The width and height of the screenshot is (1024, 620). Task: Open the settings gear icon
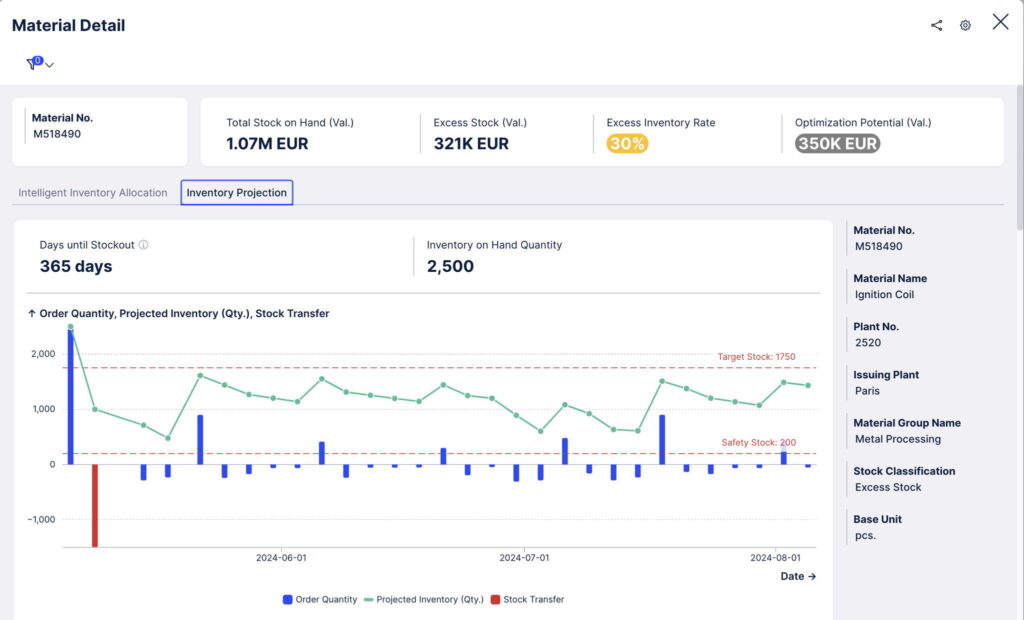964,25
